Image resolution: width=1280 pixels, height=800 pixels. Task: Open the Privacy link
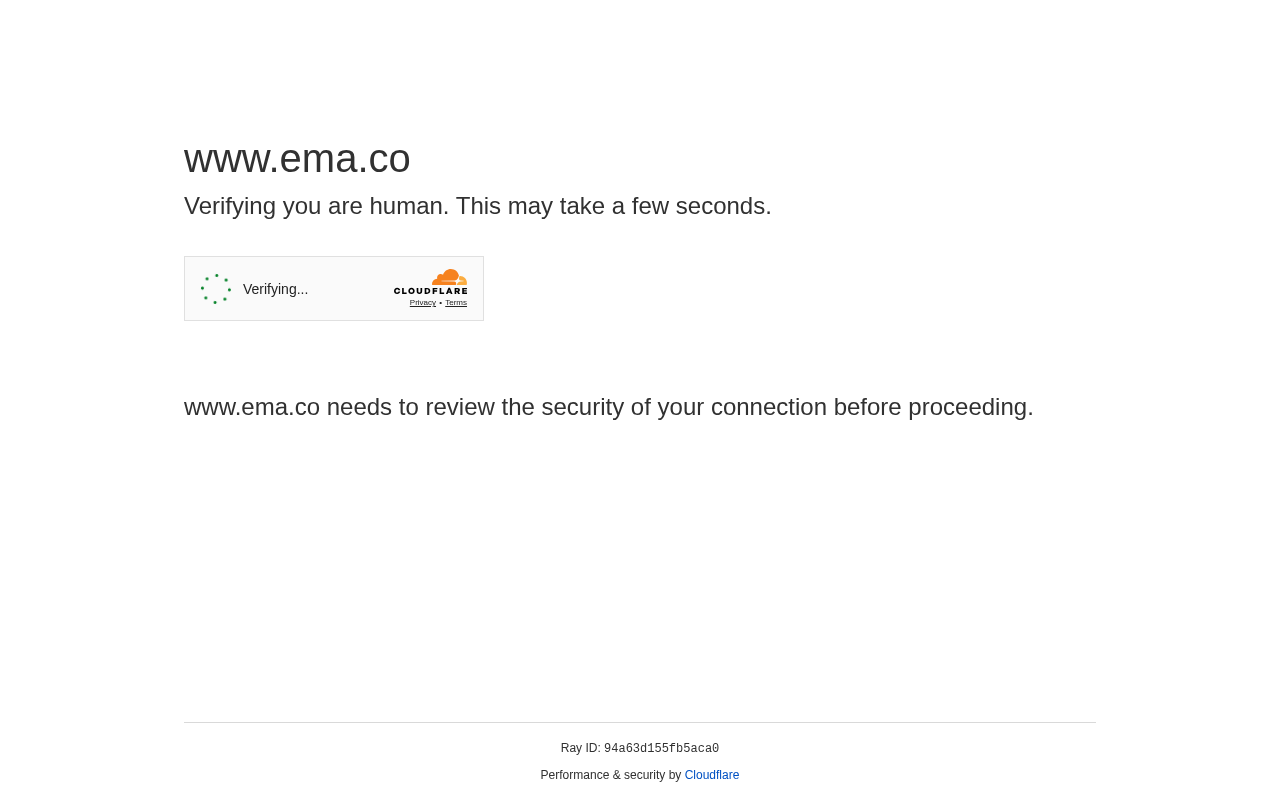(422, 301)
